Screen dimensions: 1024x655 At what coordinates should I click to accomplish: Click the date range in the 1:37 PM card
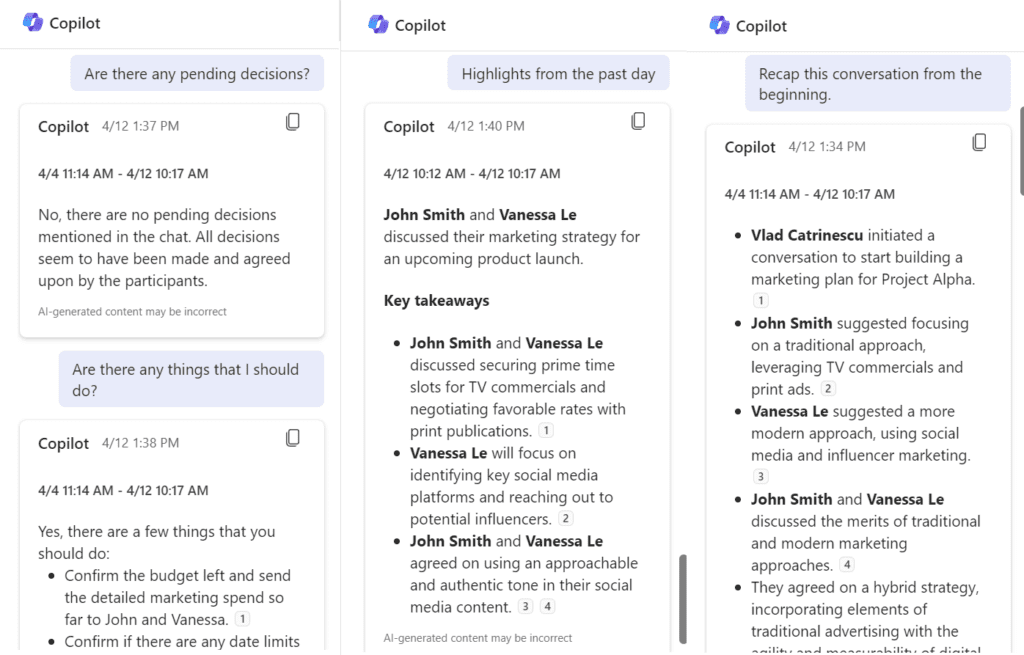coord(123,174)
